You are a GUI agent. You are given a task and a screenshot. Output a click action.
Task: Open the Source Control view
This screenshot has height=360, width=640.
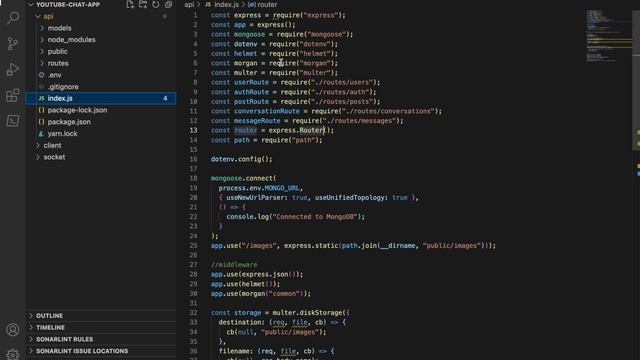click(13, 43)
